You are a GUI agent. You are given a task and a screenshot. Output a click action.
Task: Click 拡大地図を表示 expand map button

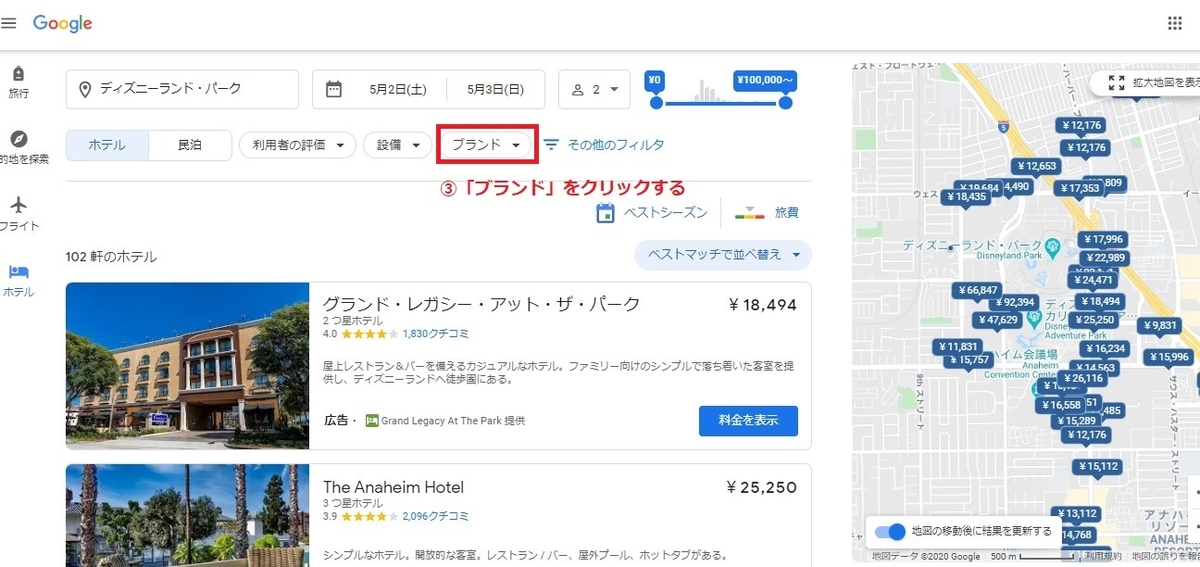point(1145,83)
